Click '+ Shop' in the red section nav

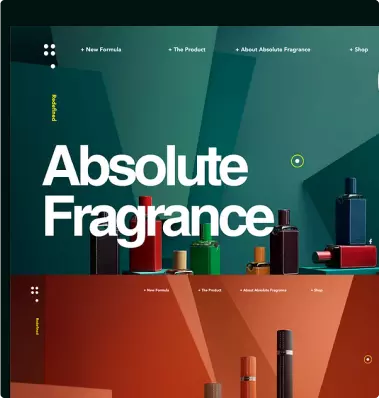click(317, 290)
